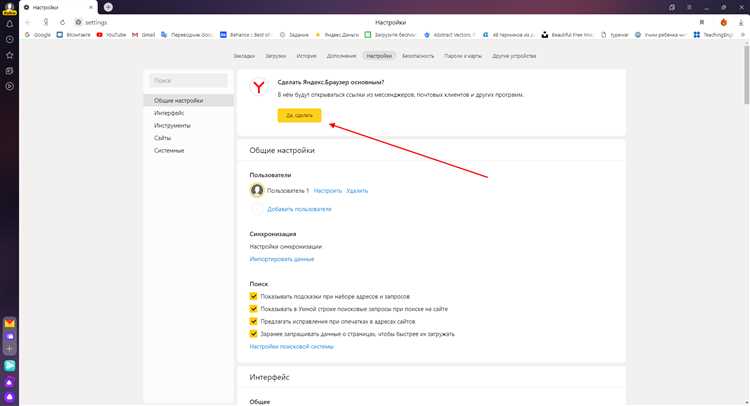Click the yellow 'Да, сделать' button
Image resolution: width=750 pixels, height=406 pixels.
pyautogui.click(x=299, y=116)
